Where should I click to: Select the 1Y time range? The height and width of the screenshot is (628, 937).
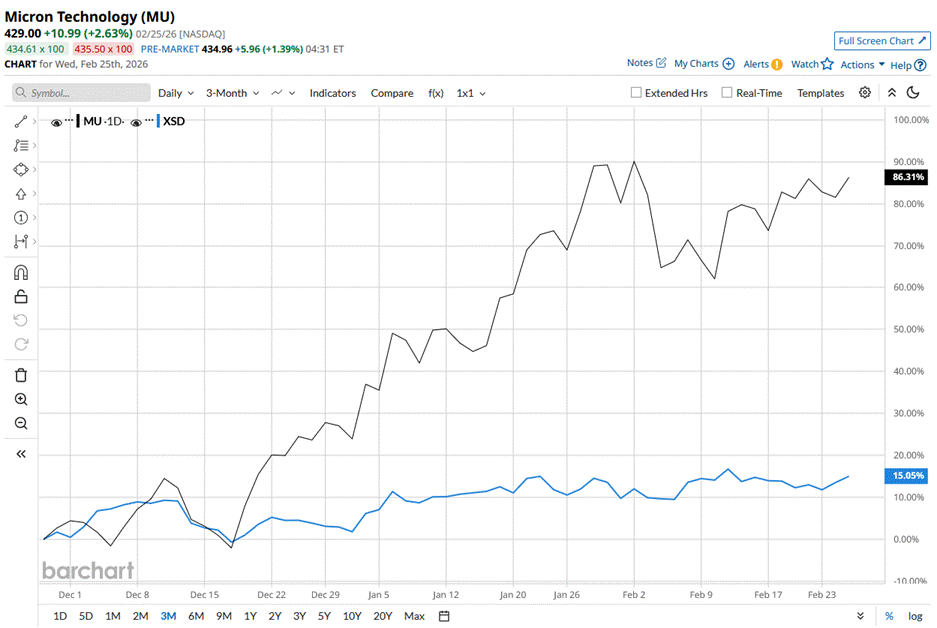click(250, 616)
